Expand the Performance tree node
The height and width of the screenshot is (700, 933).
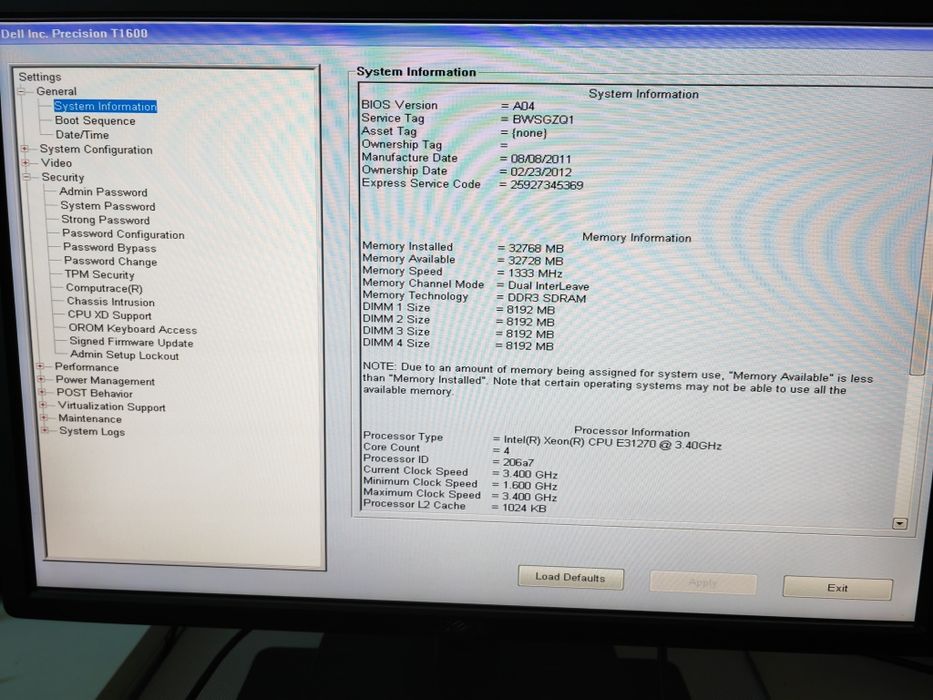coord(40,366)
